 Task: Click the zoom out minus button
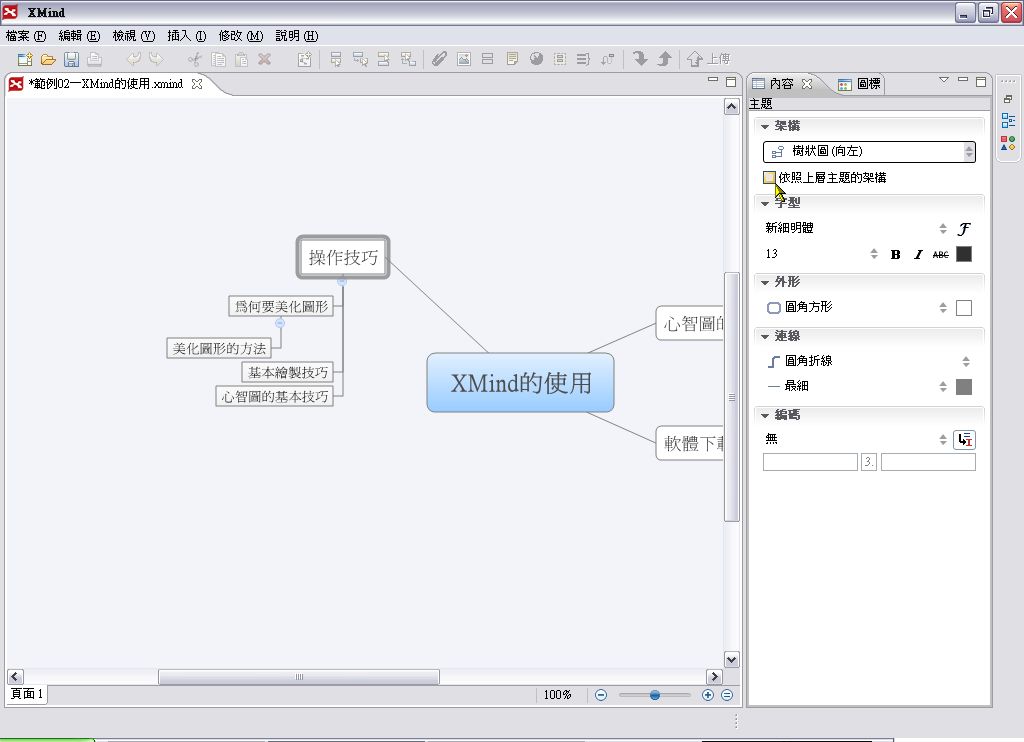[601, 695]
